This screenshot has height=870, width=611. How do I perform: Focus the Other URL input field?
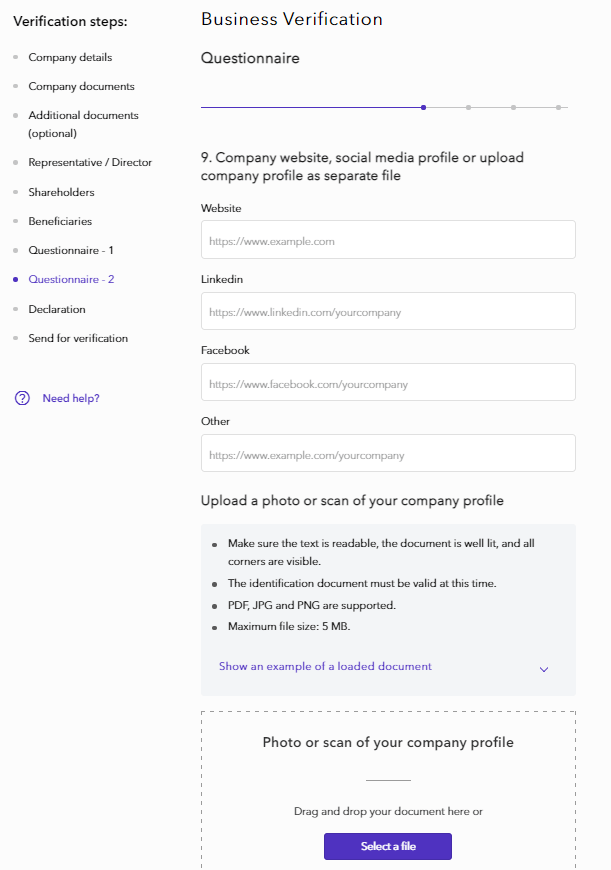click(388, 454)
